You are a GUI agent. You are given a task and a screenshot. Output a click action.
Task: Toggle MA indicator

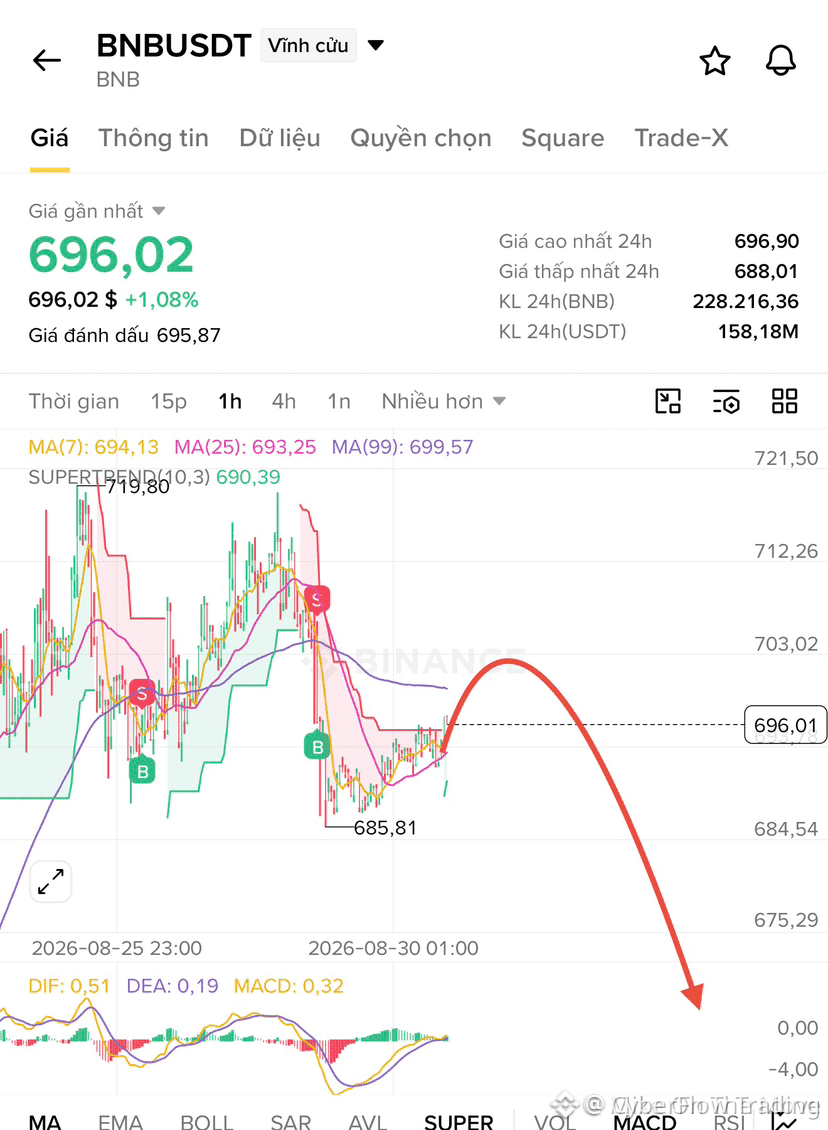coord(45,1121)
